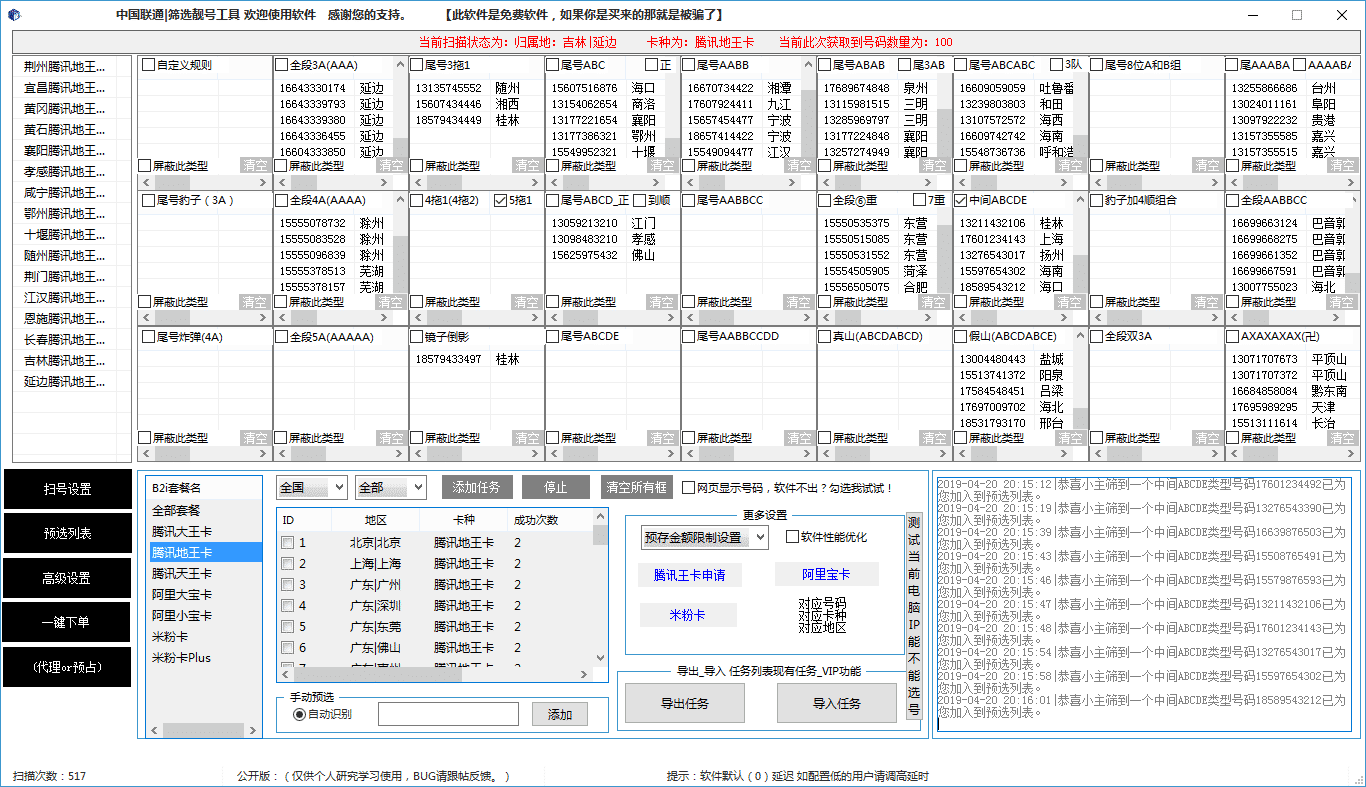Open the 阿里宝卡 link
The height and width of the screenshot is (787, 1366).
pos(826,574)
